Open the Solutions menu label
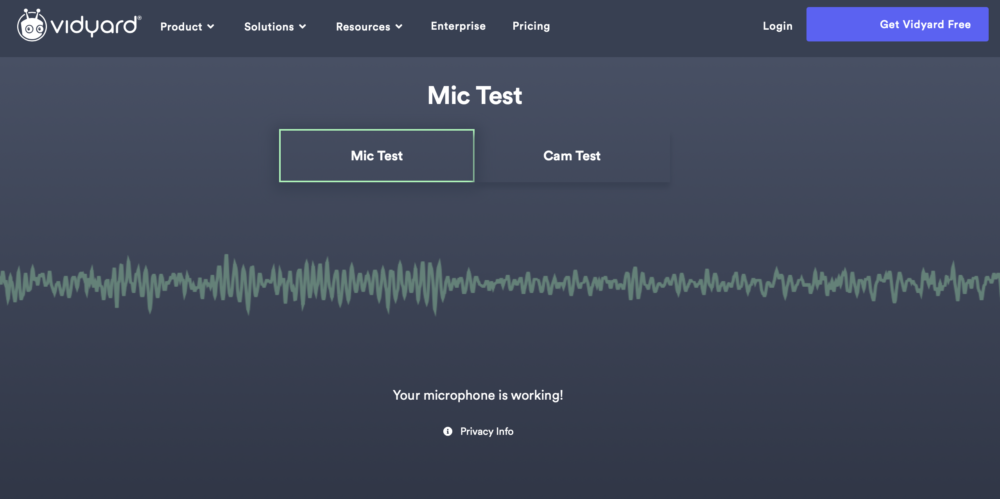 (x=269, y=27)
